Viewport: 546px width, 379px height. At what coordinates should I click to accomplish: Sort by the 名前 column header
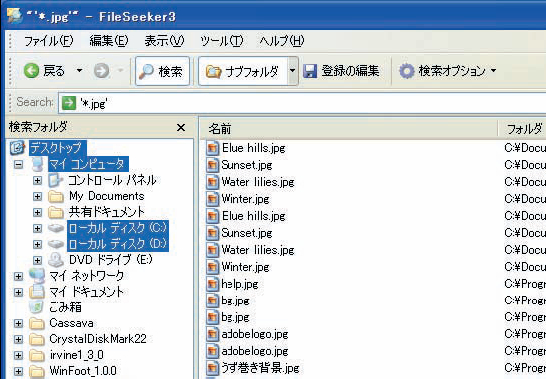(349, 129)
